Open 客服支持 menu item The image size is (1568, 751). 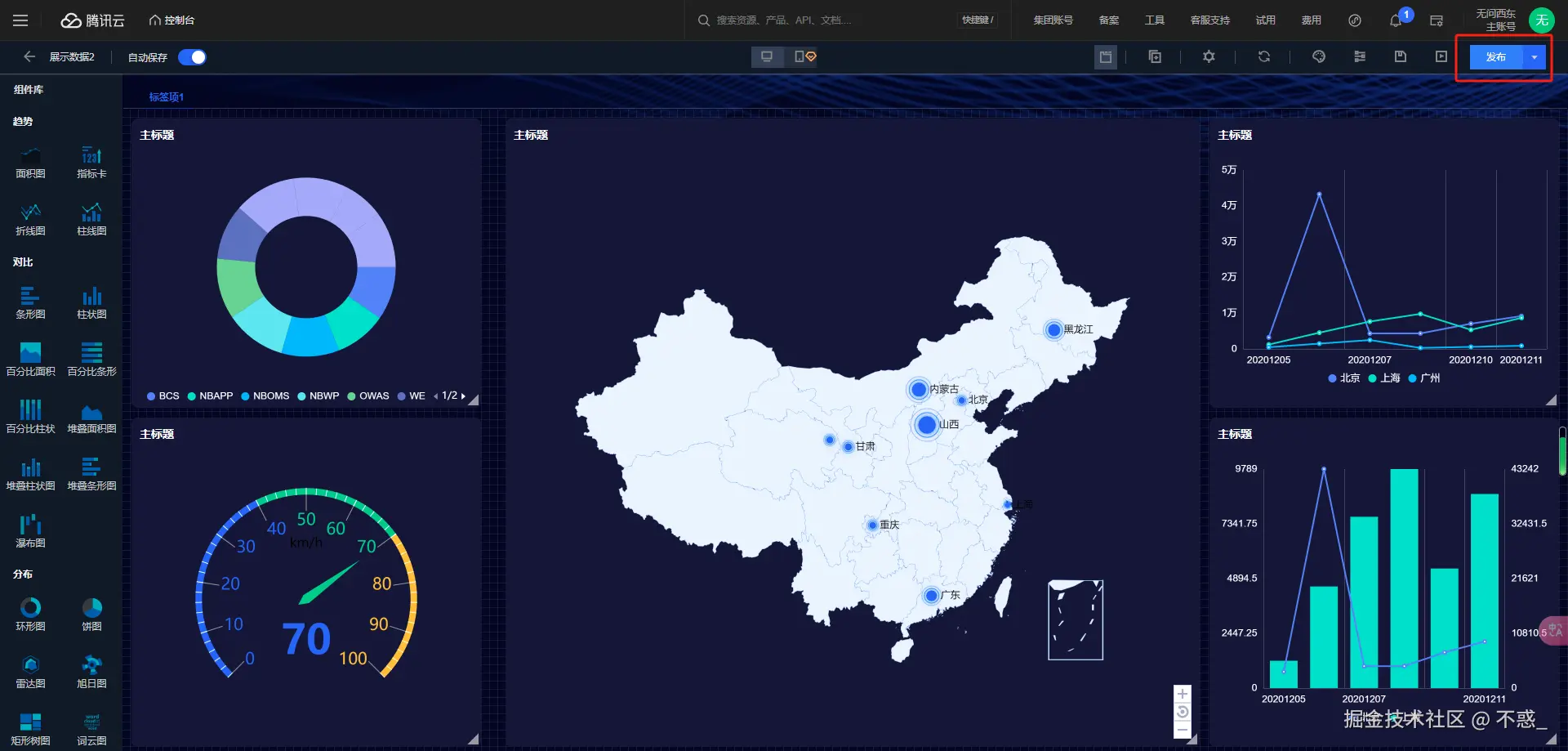click(1210, 20)
